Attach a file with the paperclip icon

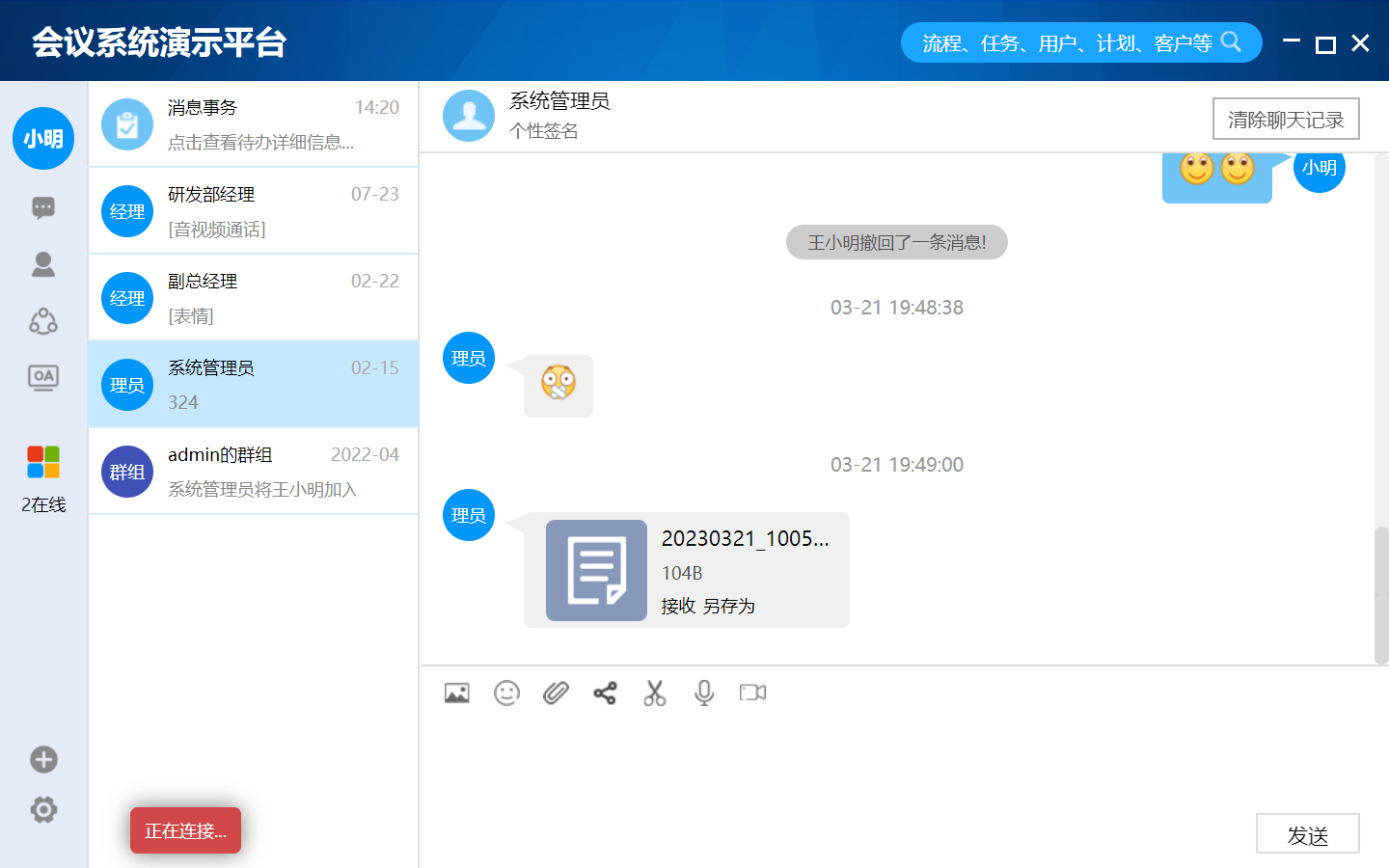(556, 692)
